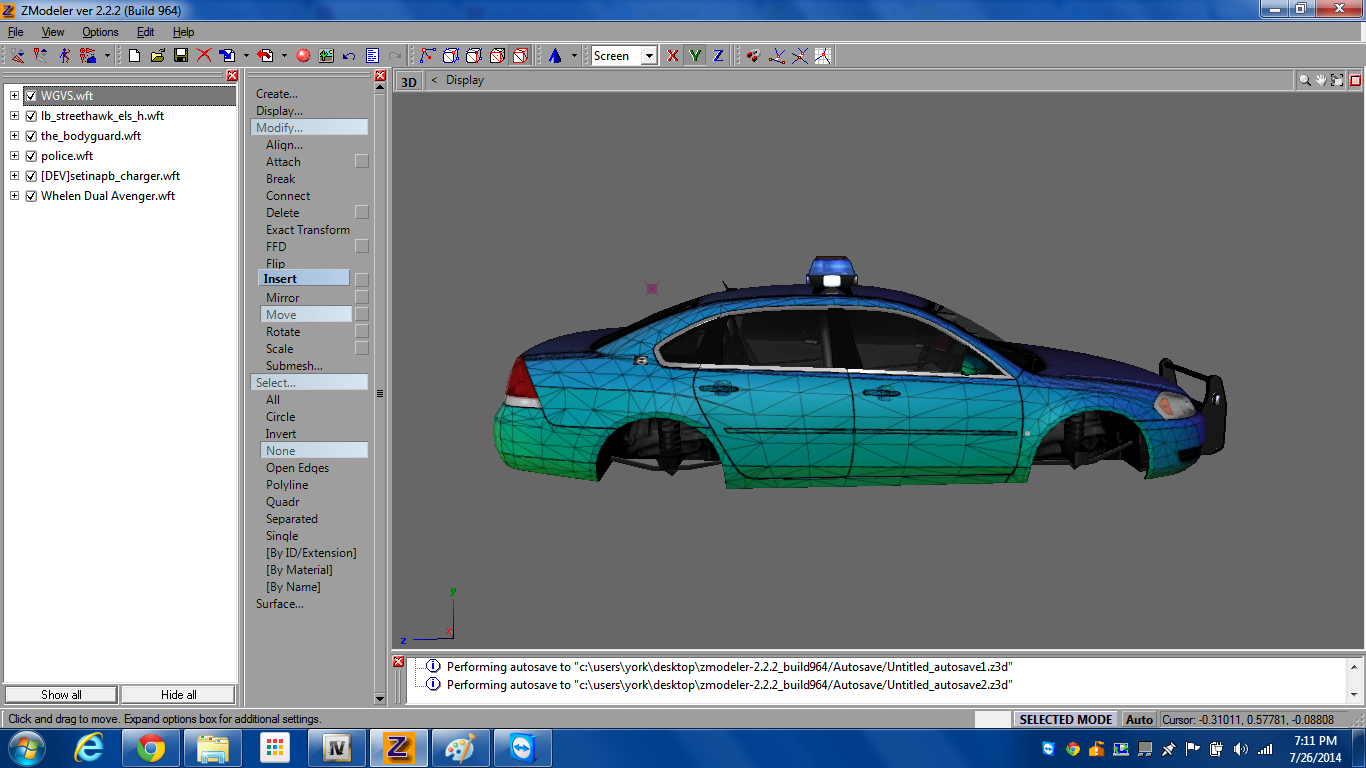Expand the lb_streethawk_els_h.wft tree node

pos(14,116)
